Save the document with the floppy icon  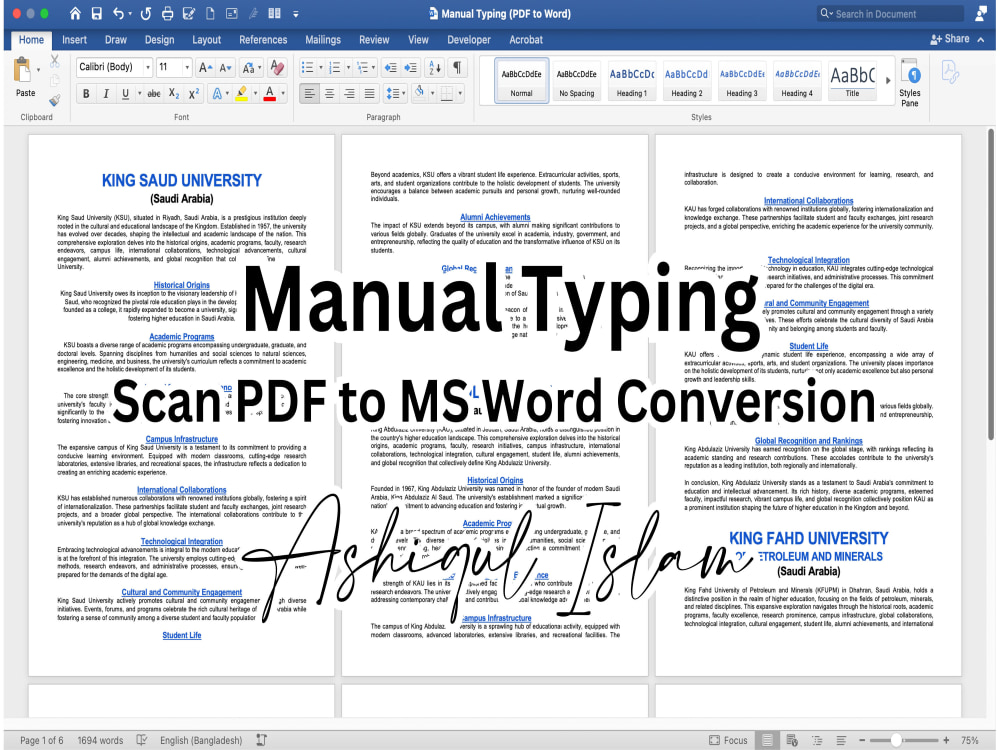97,13
